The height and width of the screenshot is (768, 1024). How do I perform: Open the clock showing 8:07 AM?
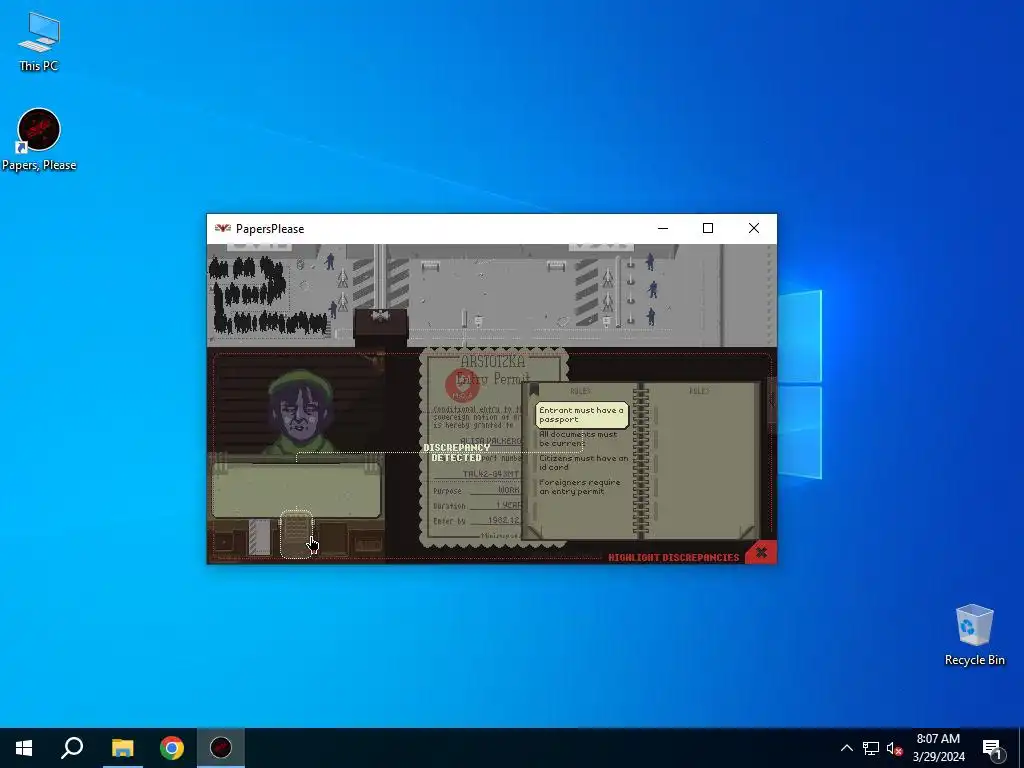pyautogui.click(x=938, y=748)
